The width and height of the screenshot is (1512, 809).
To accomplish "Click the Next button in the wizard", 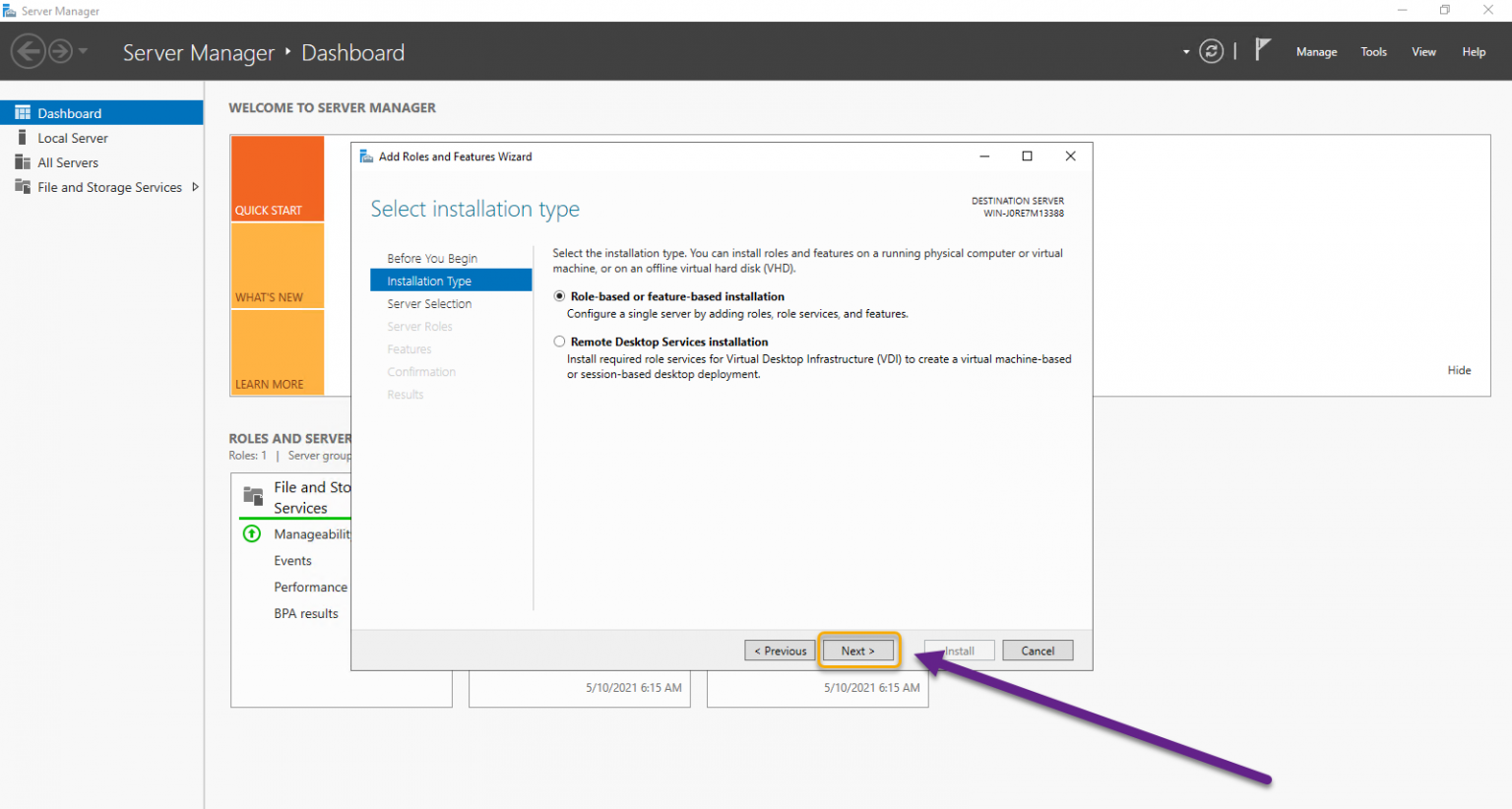I will (857, 651).
